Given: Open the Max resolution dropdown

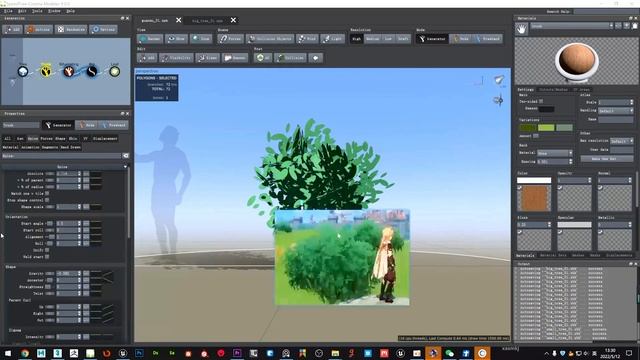Looking at the screenshot, I should 621,141.
